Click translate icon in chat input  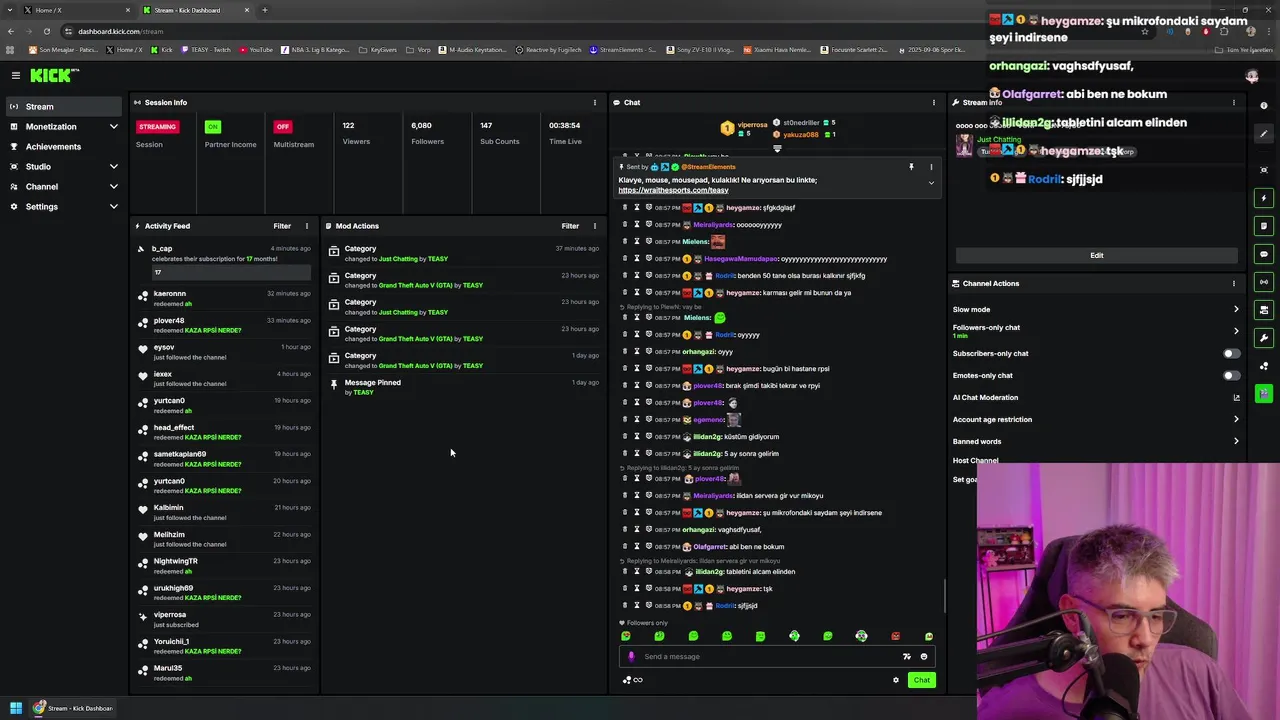[x=906, y=657]
